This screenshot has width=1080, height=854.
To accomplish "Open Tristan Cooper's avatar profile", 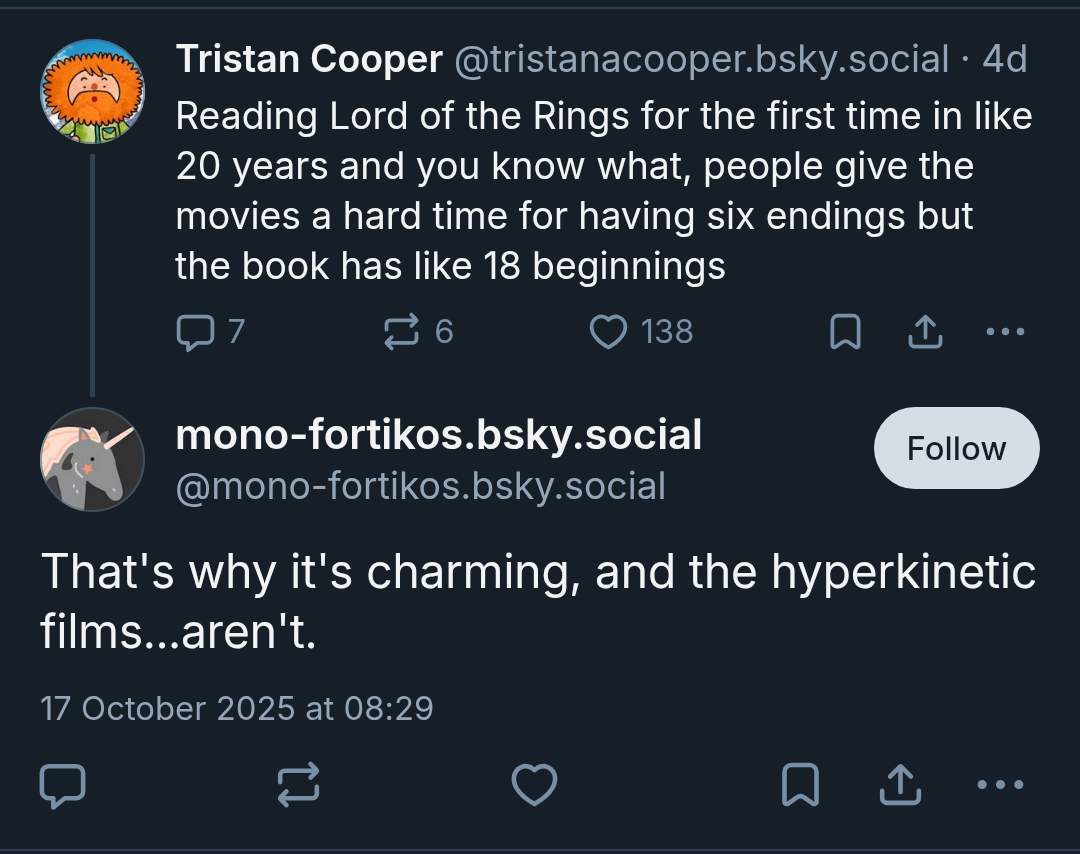I will pyautogui.click(x=92, y=91).
